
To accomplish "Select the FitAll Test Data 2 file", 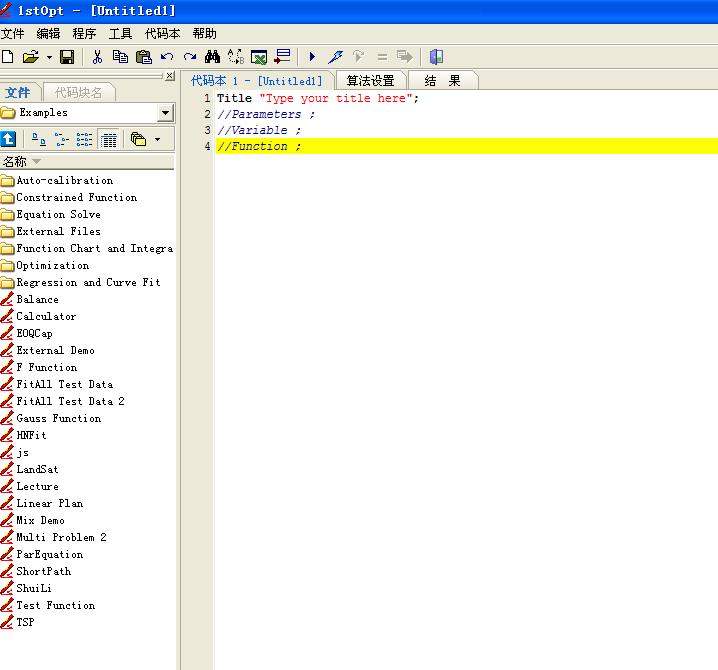I will [x=63, y=401].
